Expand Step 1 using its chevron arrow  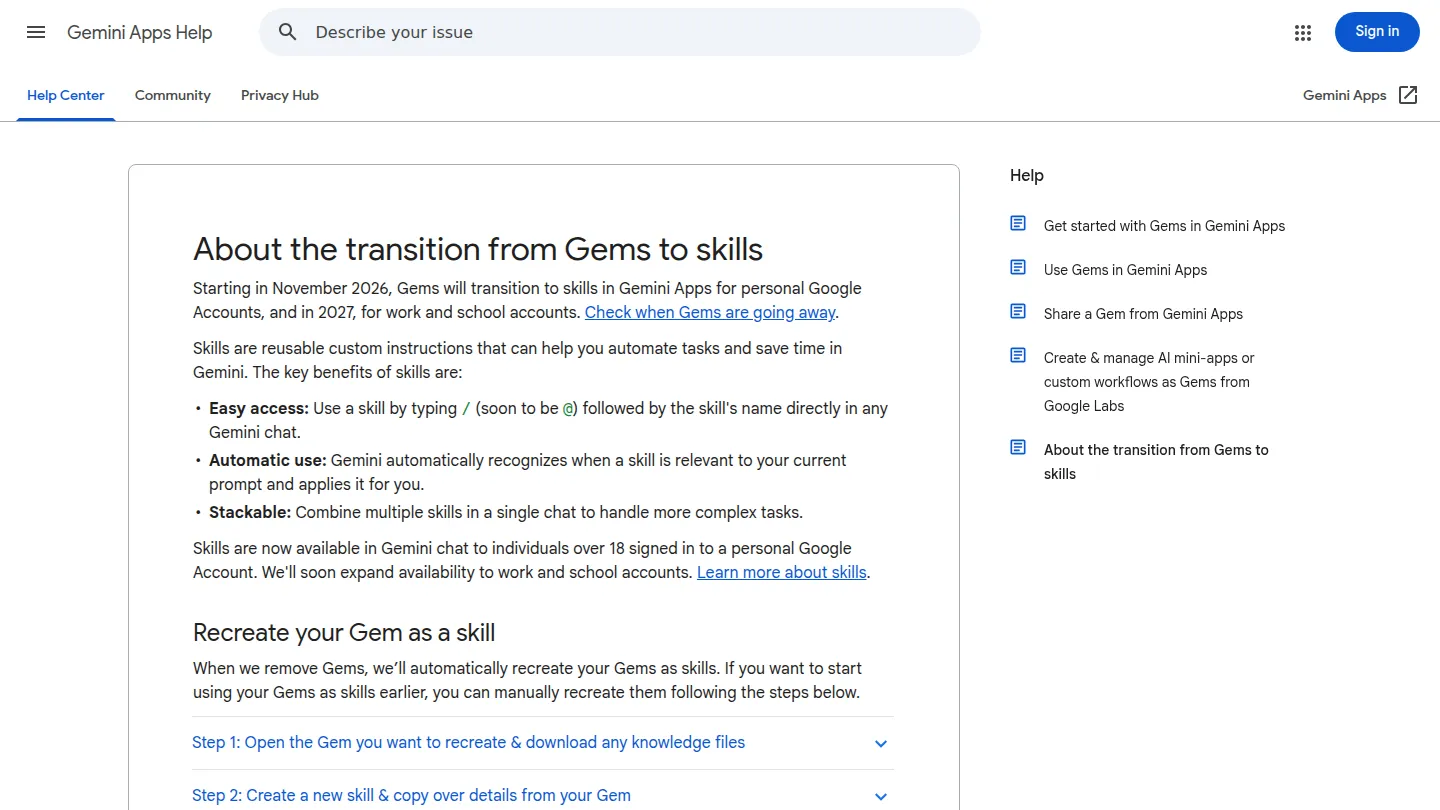coord(881,743)
